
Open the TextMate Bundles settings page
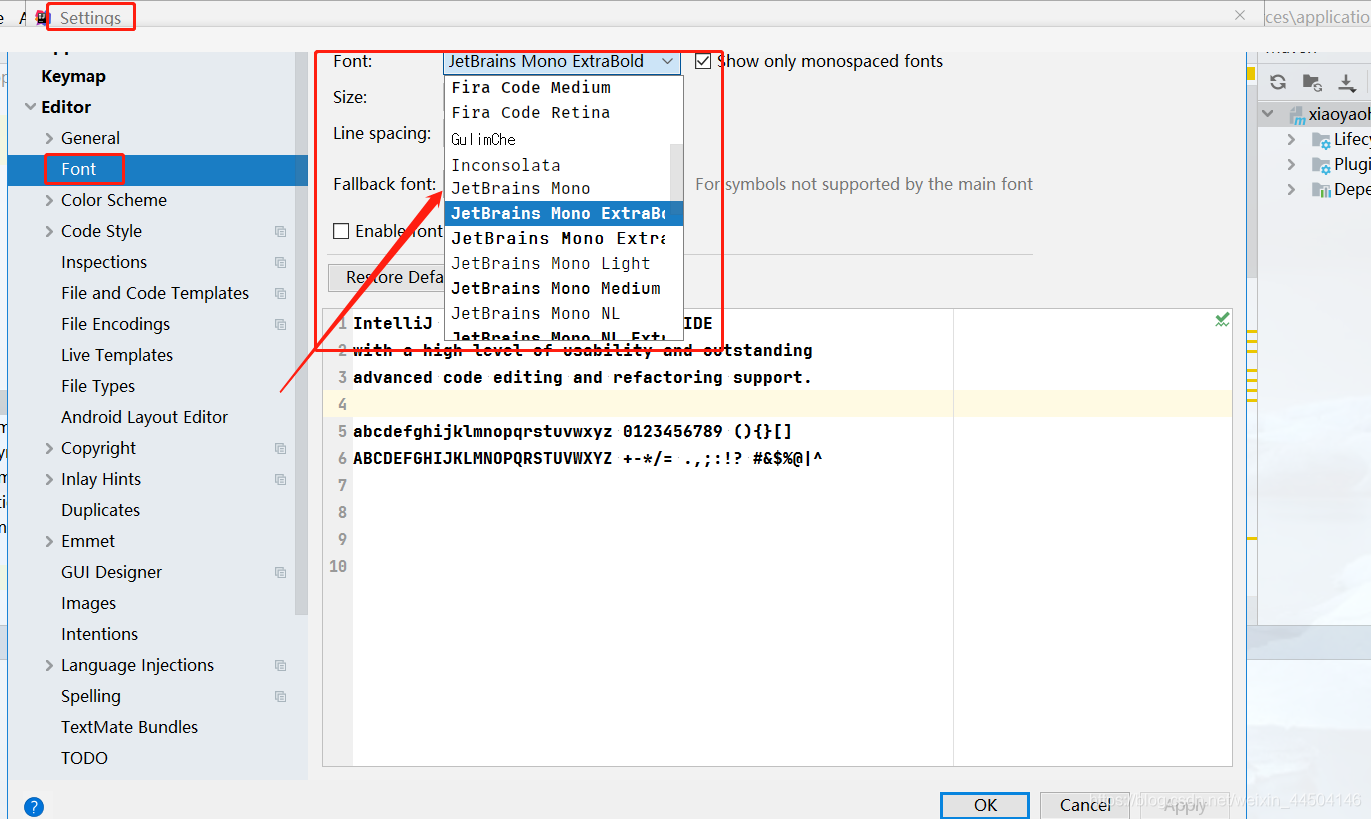click(x=129, y=727)
